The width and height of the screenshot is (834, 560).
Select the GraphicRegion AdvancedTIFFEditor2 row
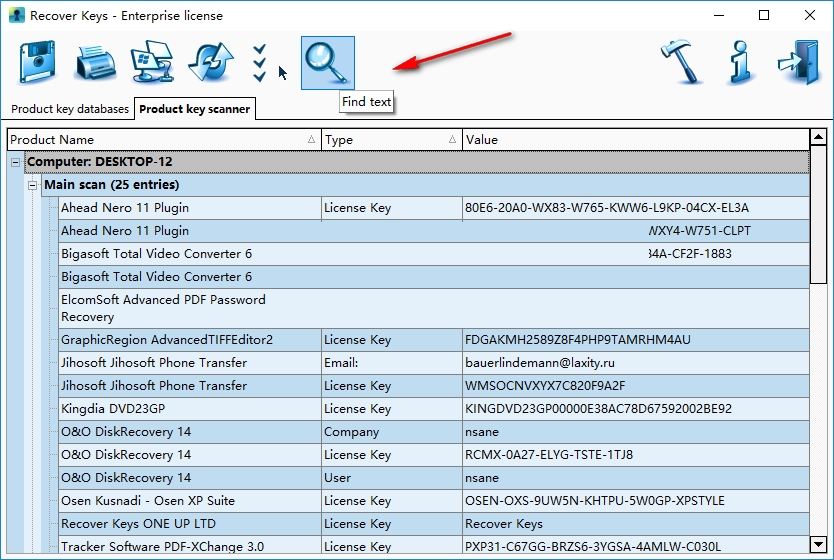pos(166,340)
